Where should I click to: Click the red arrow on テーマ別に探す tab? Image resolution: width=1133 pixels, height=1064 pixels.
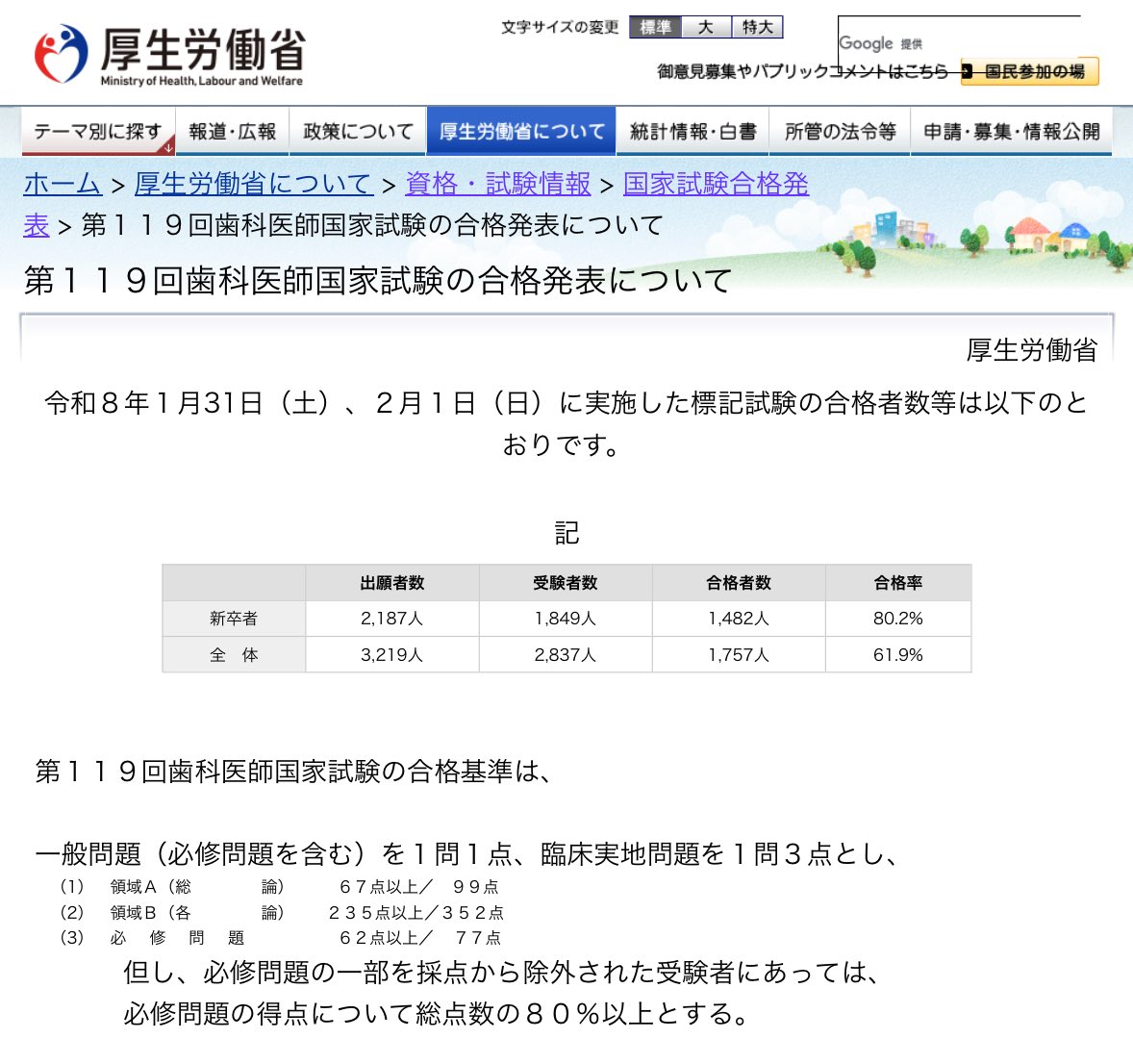point(167,147)
